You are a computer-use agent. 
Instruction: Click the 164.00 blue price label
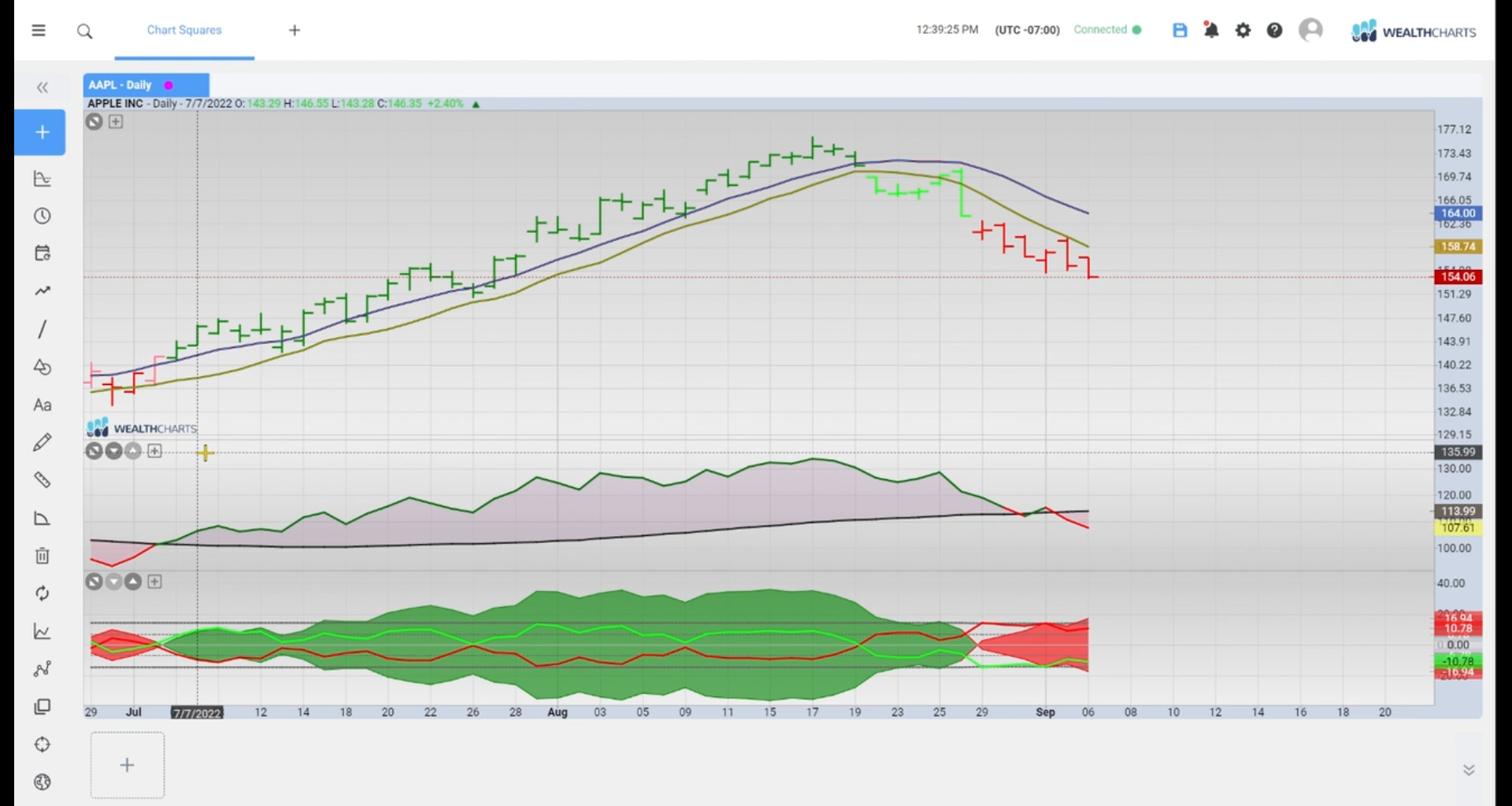tap(1458, 213)
